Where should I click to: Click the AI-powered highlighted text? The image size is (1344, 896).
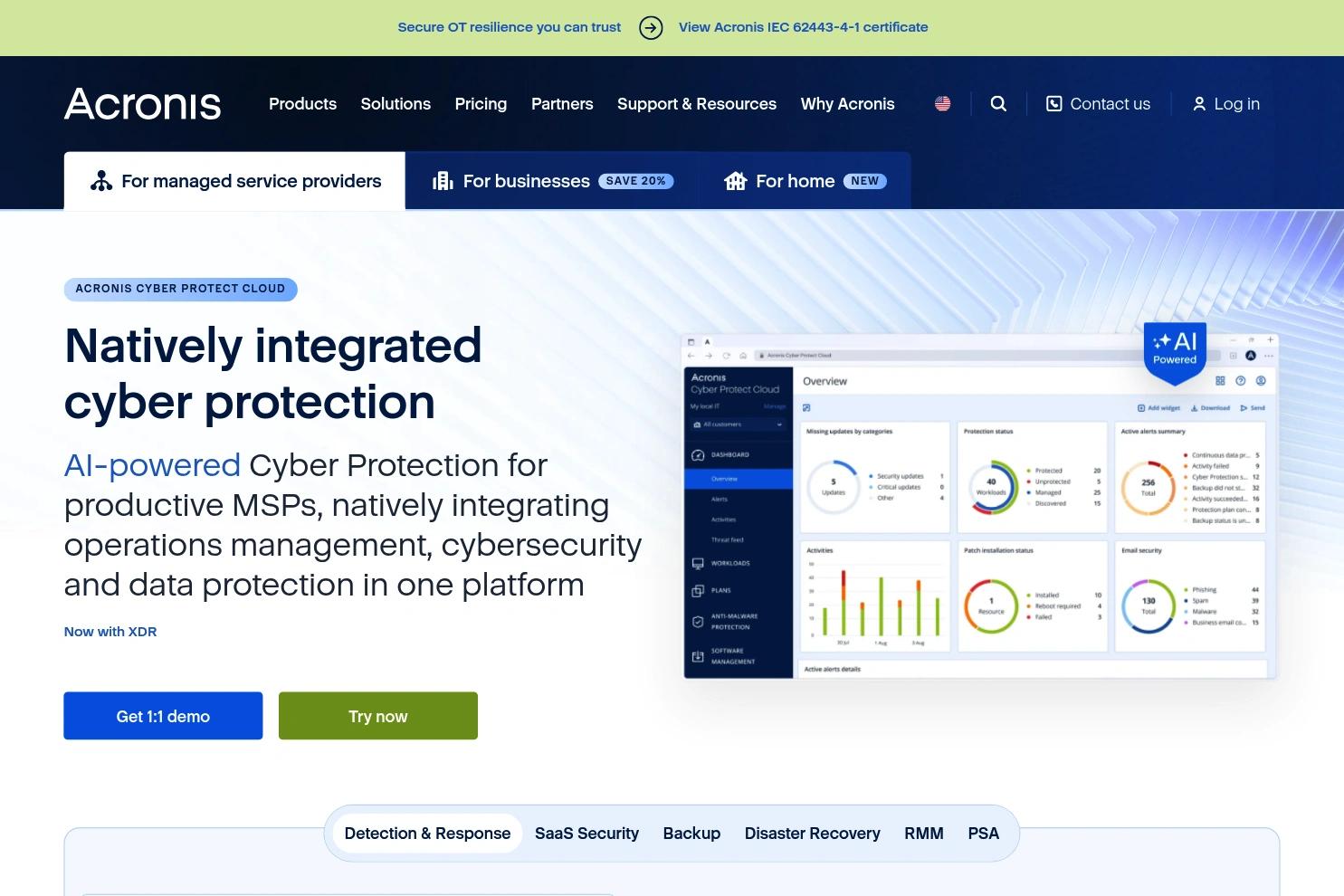pyautogui.click(x=152, y=465)
